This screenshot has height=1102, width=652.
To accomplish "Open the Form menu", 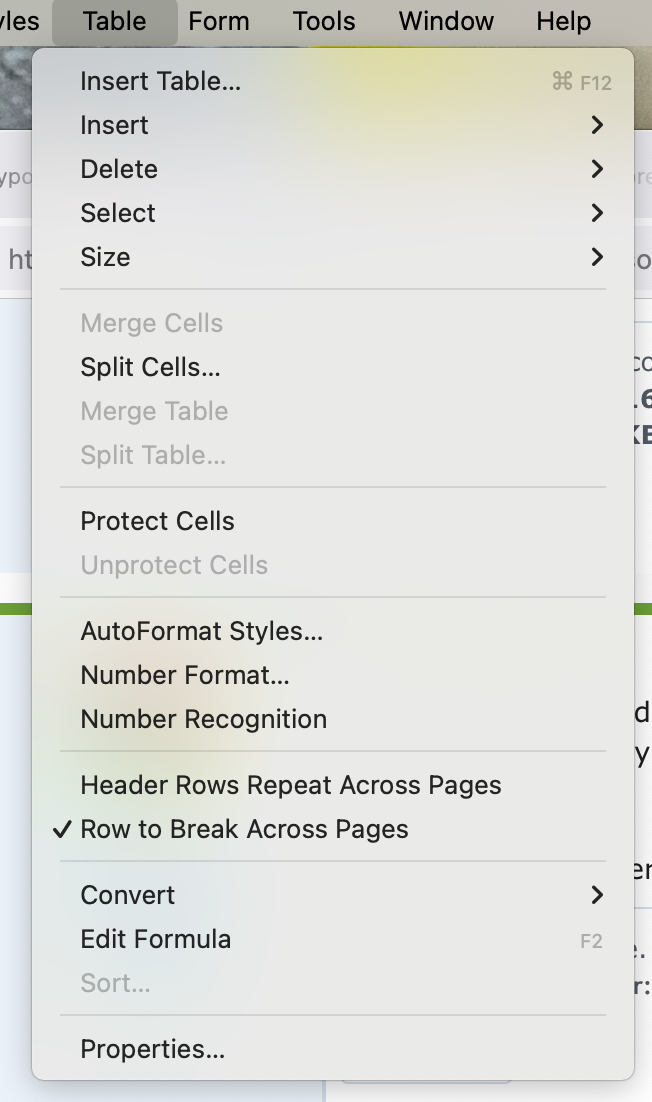I will click(219, 21).
